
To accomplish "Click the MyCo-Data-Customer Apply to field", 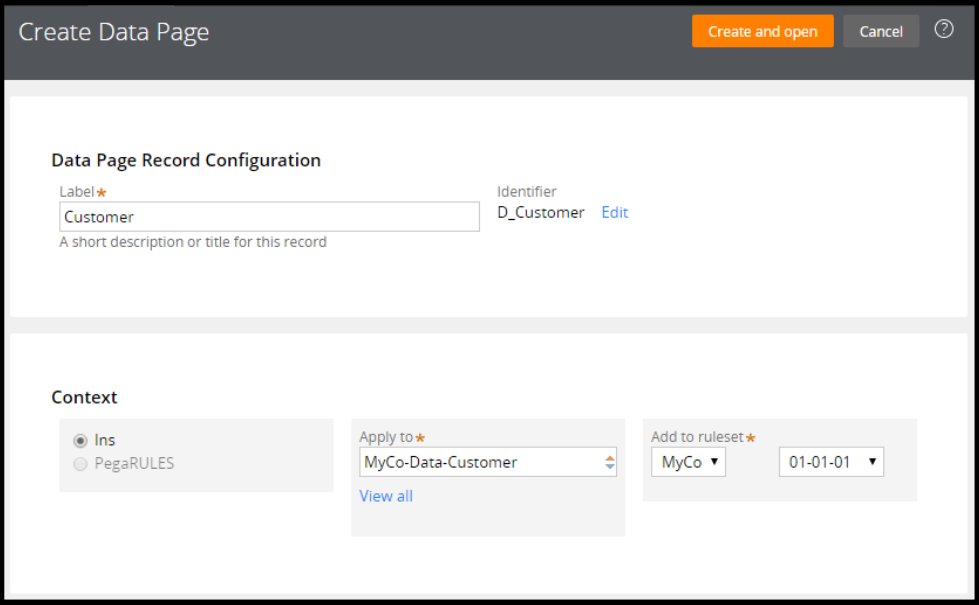I will [x=478, y=462].
